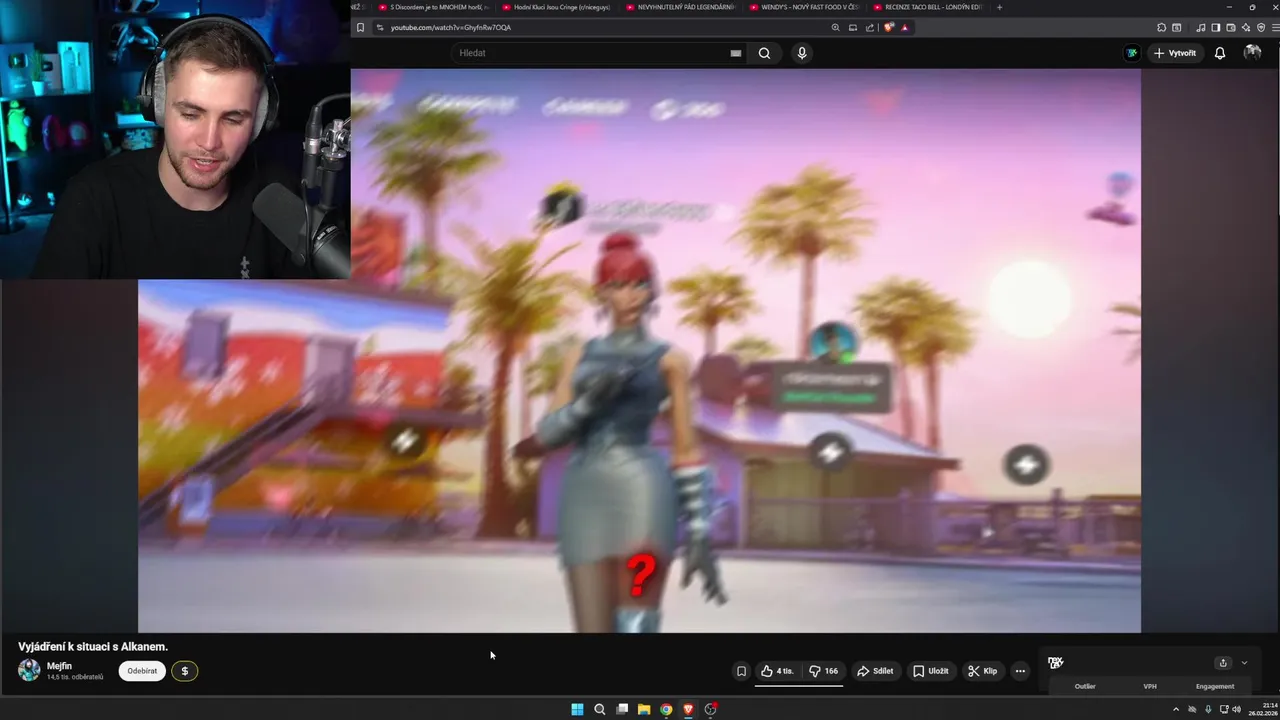Click the Sdílet share button
1280x720 pixels.
(875, 671)
